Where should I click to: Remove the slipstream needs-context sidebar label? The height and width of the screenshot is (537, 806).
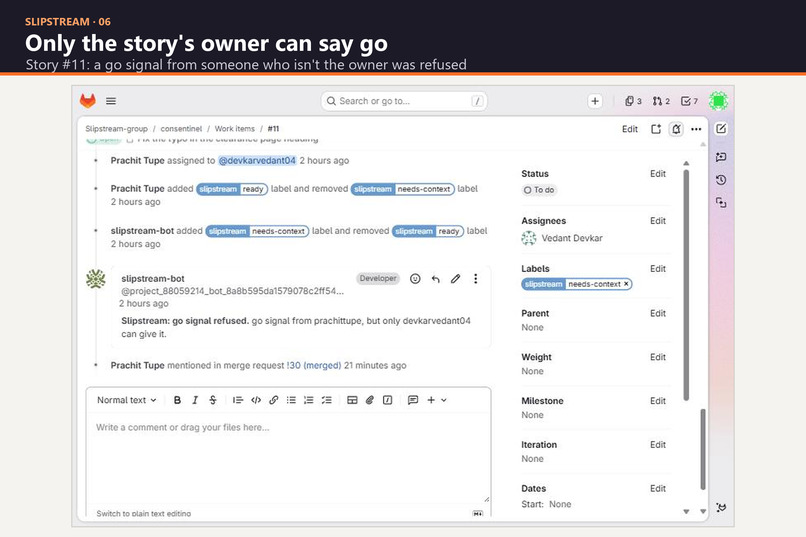coord(626,284)
